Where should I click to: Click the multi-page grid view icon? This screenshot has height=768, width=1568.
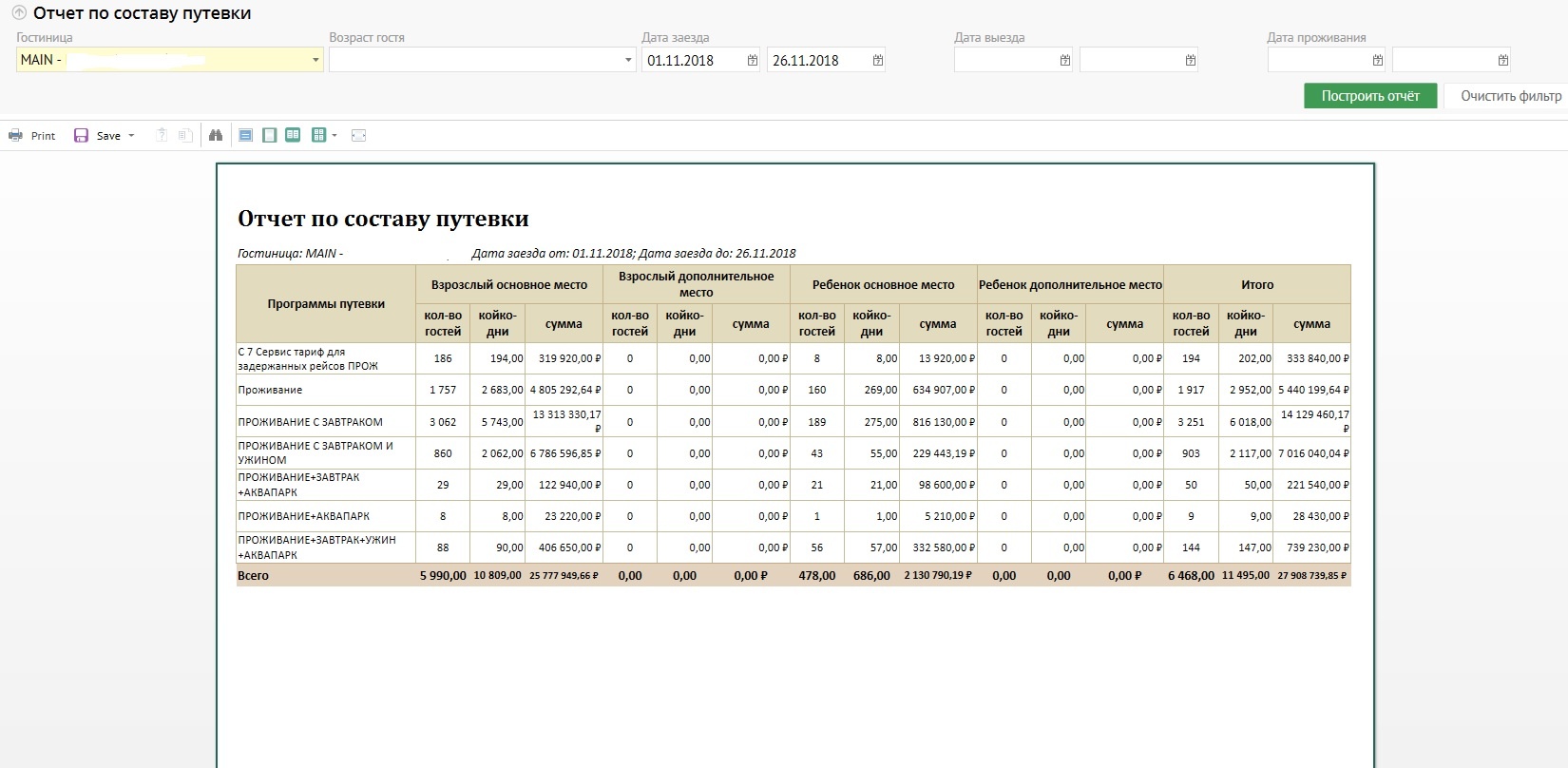(x=318, y=136)
